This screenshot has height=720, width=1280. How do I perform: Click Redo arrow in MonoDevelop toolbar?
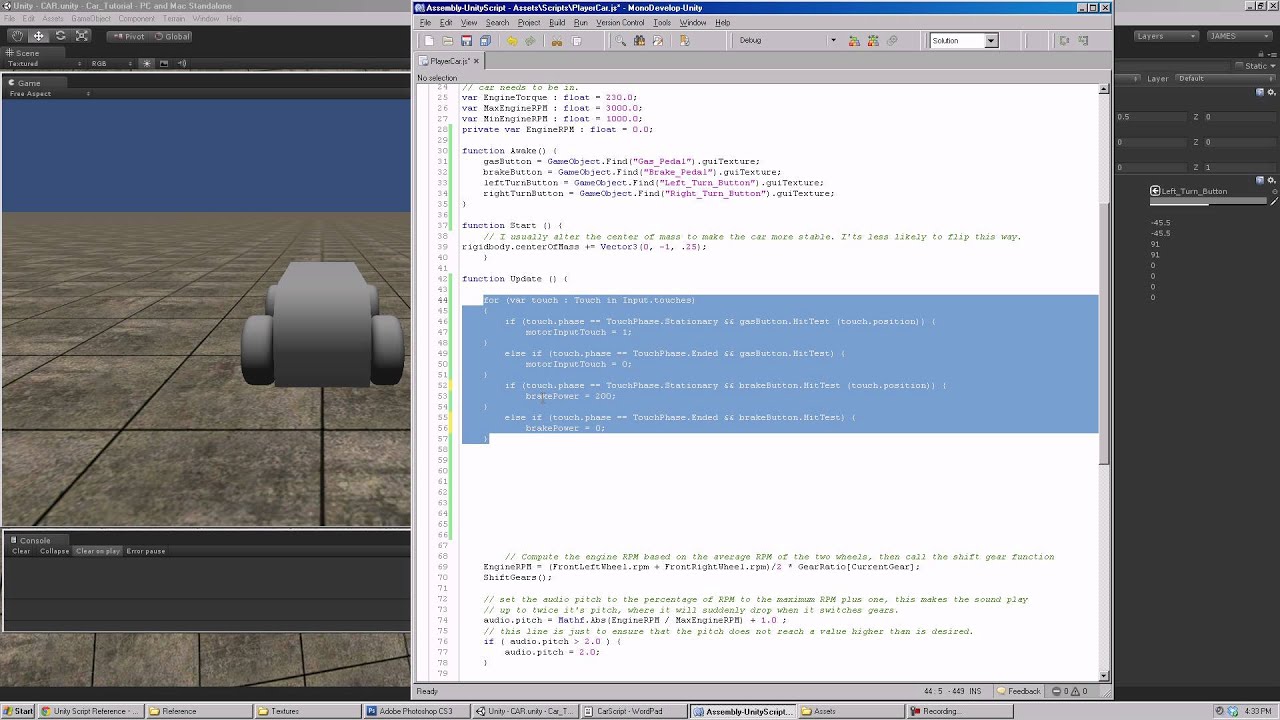click(530, 41)
